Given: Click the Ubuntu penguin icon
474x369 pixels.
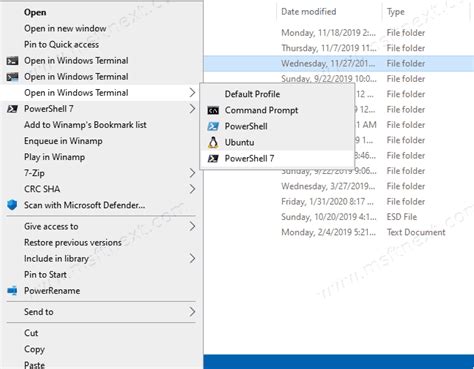Looking at the screenshot, I should coord(213,142).
